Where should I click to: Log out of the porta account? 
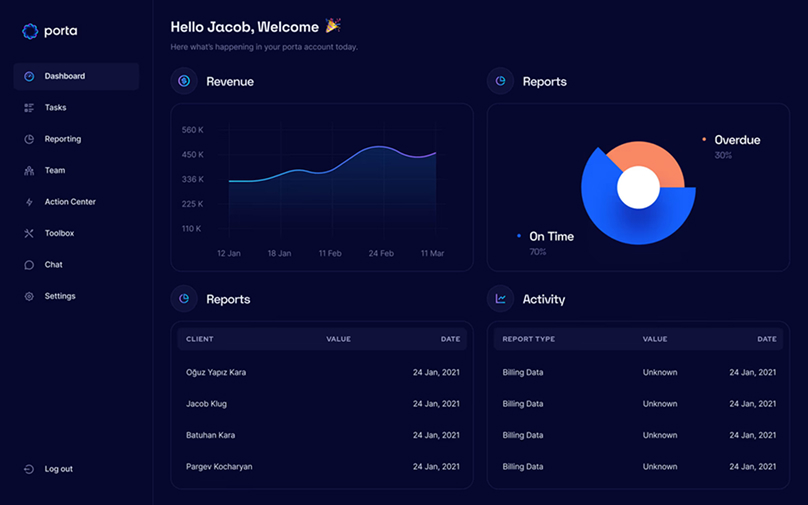58,469
